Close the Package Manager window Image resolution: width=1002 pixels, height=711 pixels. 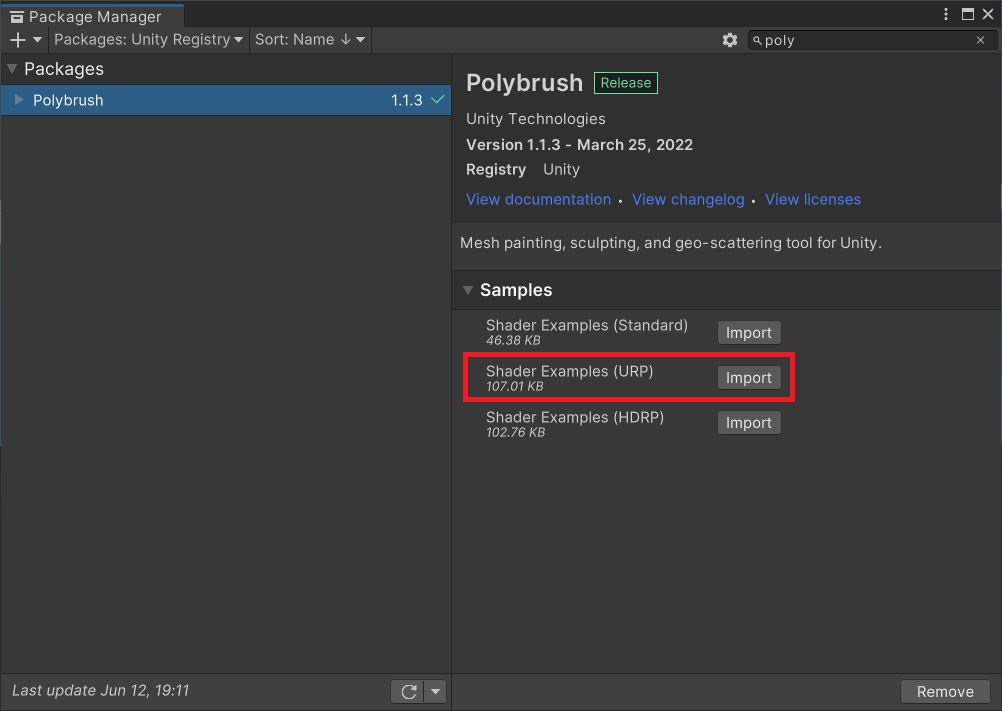[x=987, y=14]
